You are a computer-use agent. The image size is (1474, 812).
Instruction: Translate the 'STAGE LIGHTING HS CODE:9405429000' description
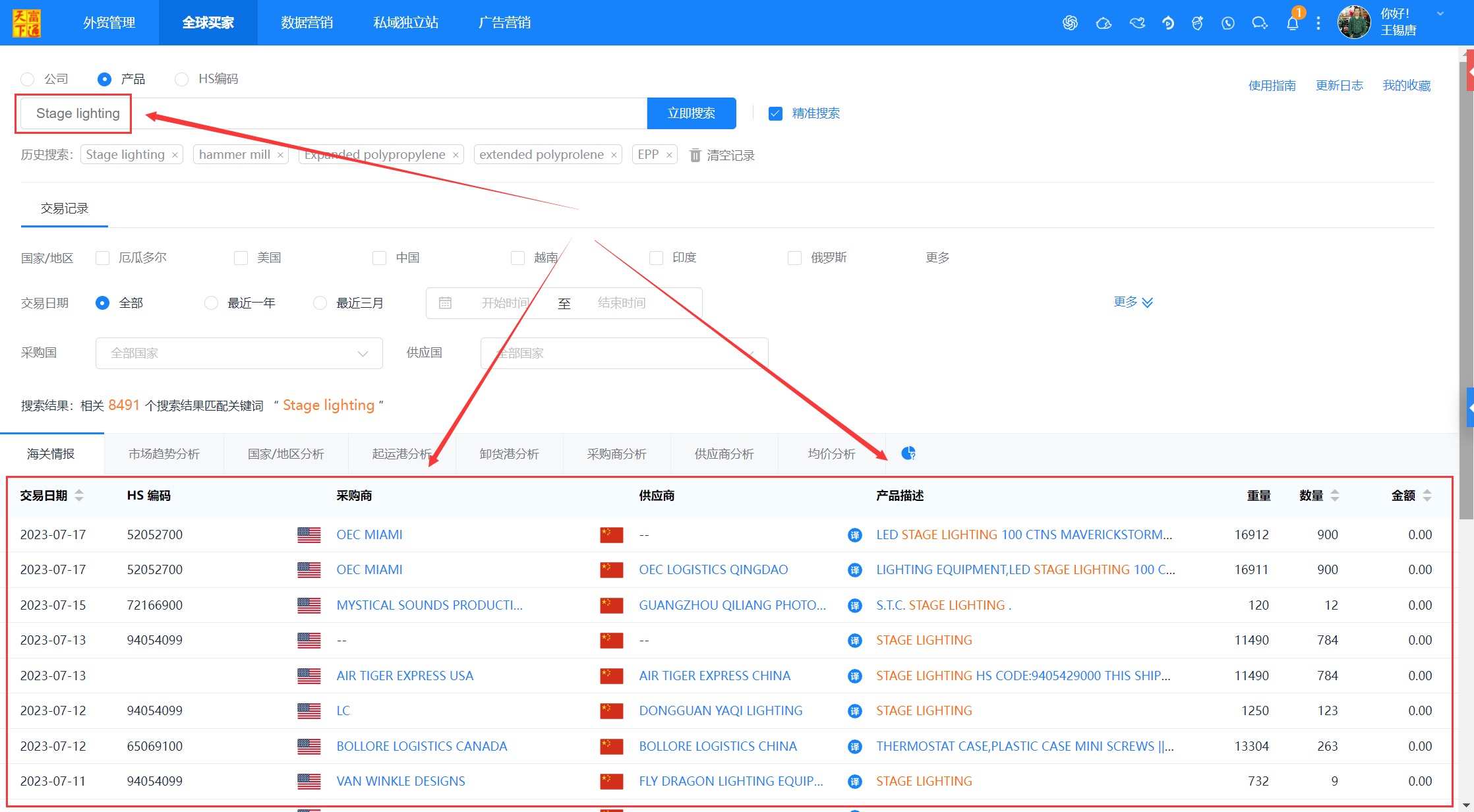tap(855, 676)
